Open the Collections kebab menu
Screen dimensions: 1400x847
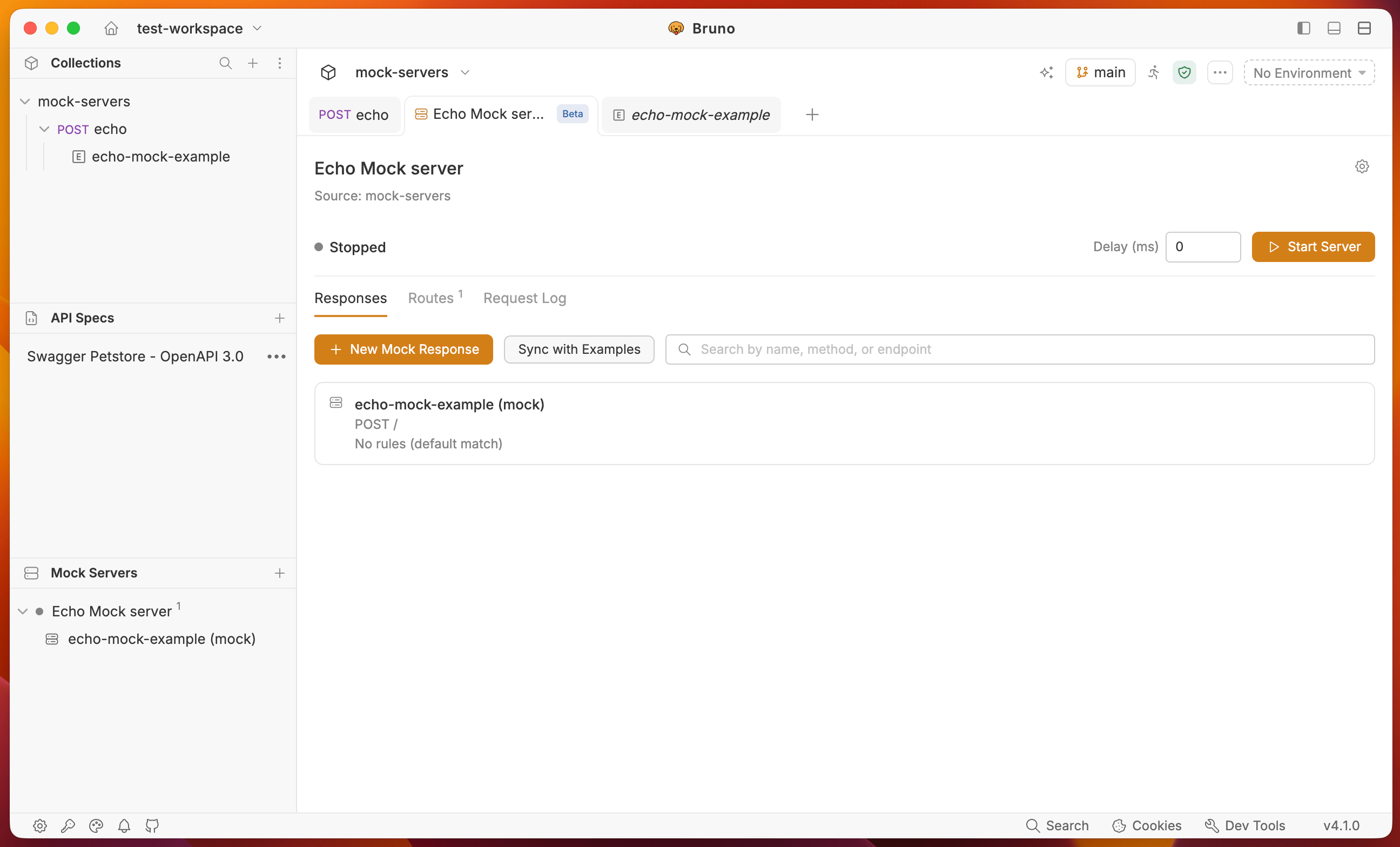pyautogui.click(x=280, y=63)
